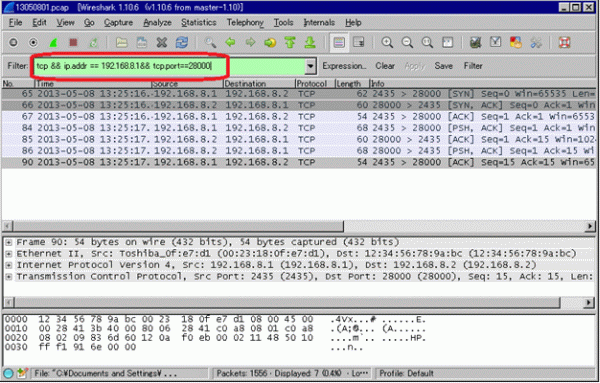Start a new live capture (green fin)
Screen dimensions: 600x383
pyautogui.click(x=53, y=42)
